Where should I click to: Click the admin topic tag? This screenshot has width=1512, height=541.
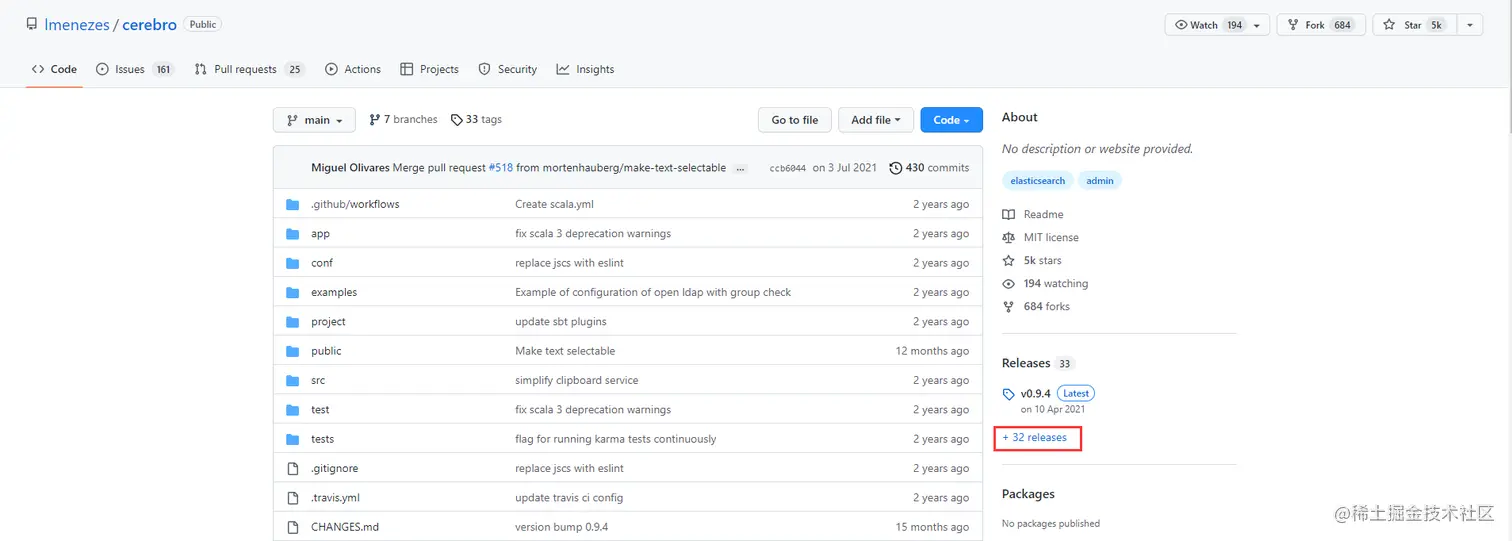[x=1100, y=181]
